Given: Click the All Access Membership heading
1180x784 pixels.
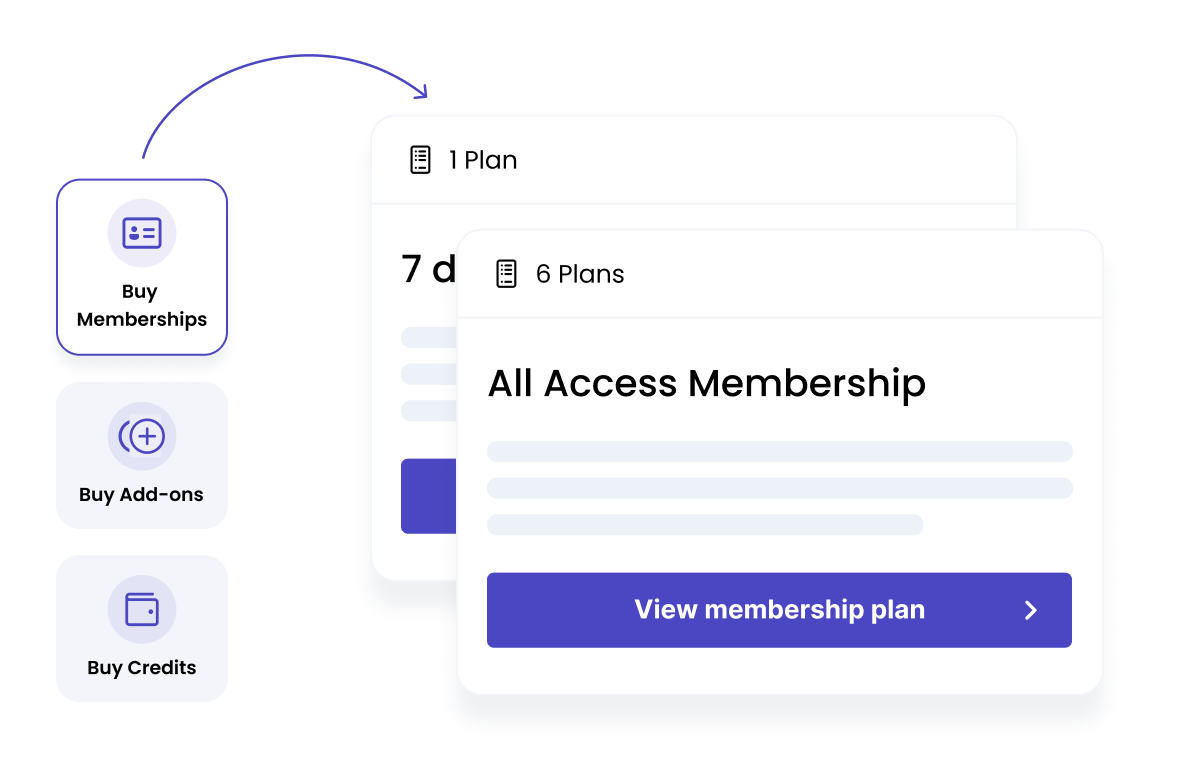Looking at the screenshot, I should [706, 384].
